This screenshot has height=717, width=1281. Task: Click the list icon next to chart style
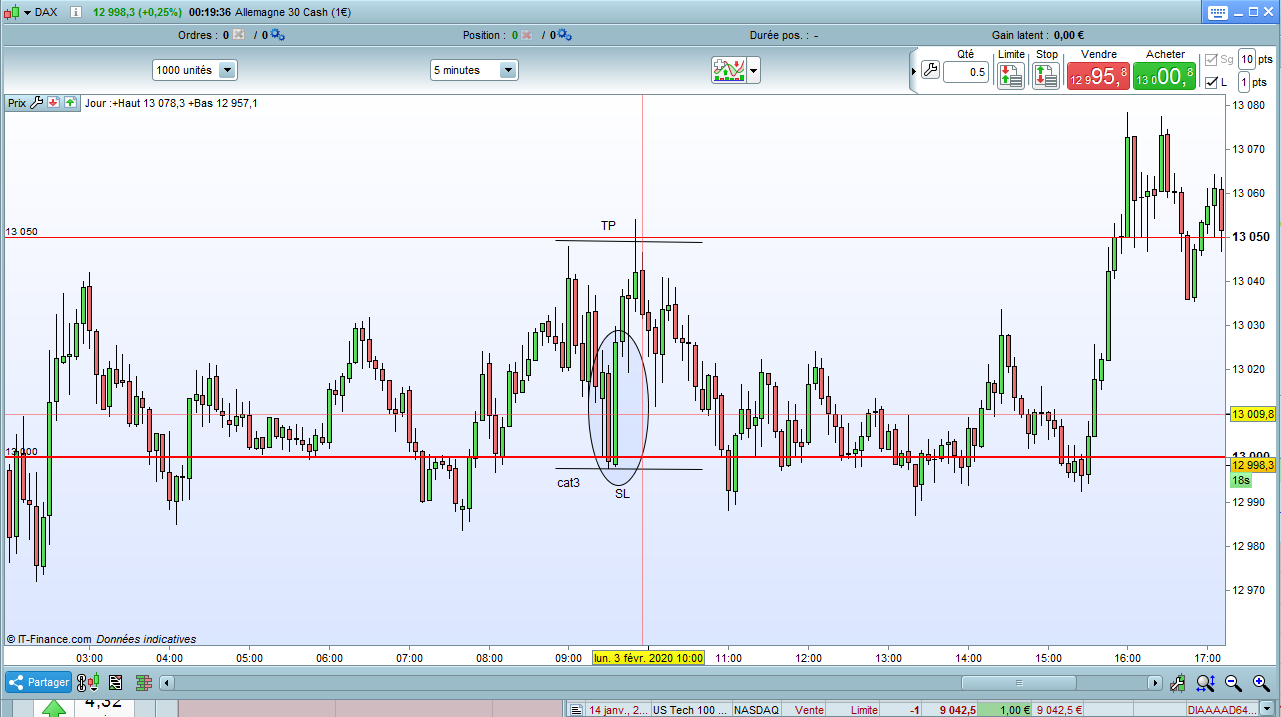point(116,683)
